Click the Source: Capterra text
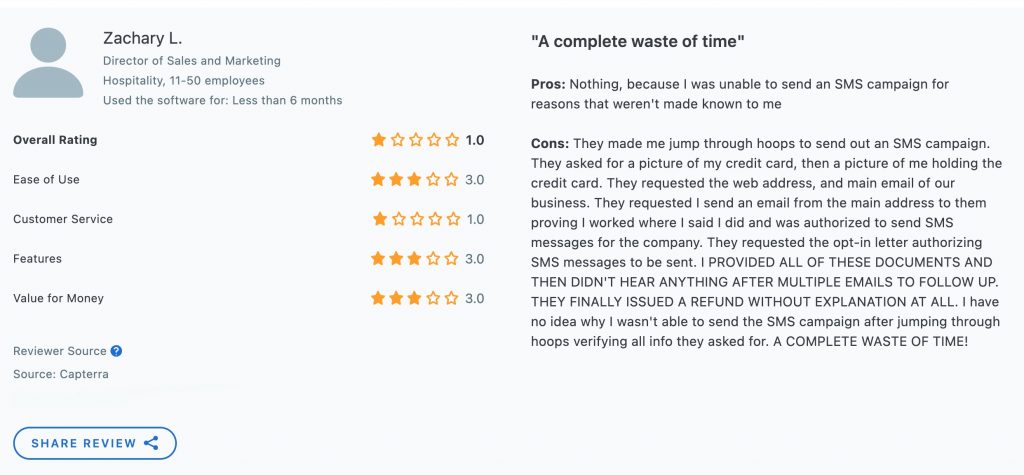This screenshot has width=1024, height=475. (61, 374)
